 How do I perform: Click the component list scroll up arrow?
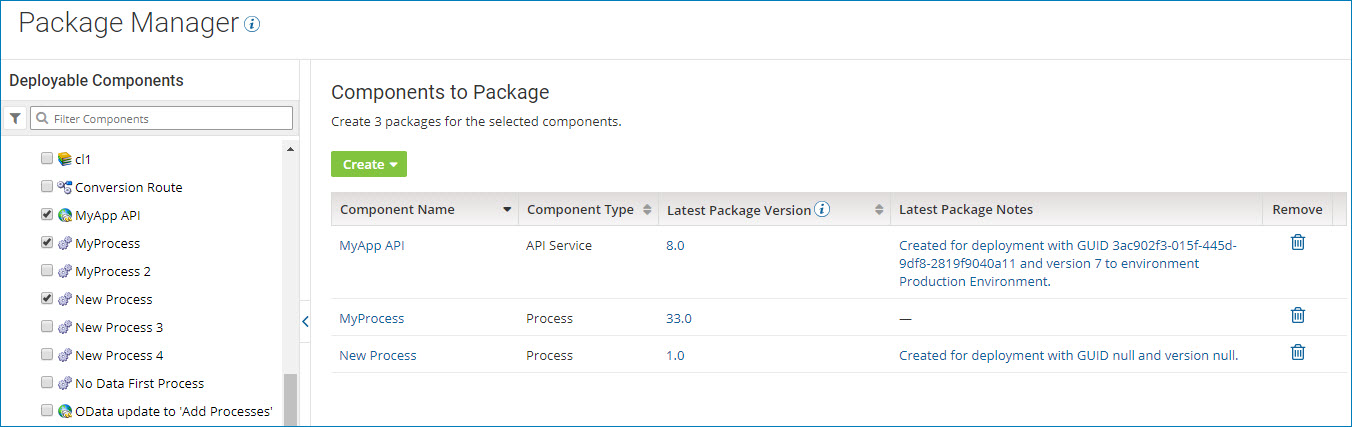[291, 149]
